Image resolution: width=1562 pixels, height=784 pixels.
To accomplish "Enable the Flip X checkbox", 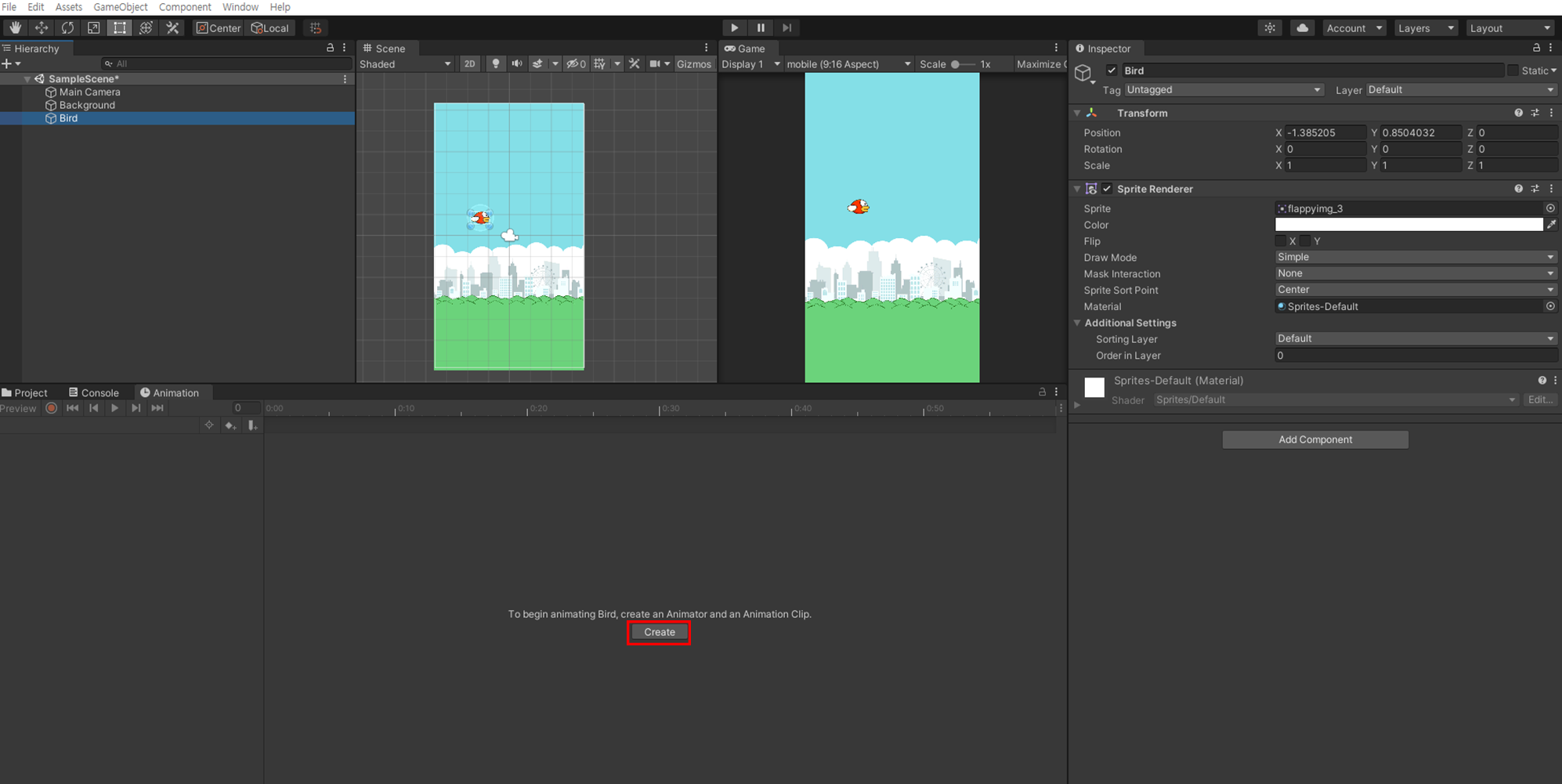I will coord(1282,241).
